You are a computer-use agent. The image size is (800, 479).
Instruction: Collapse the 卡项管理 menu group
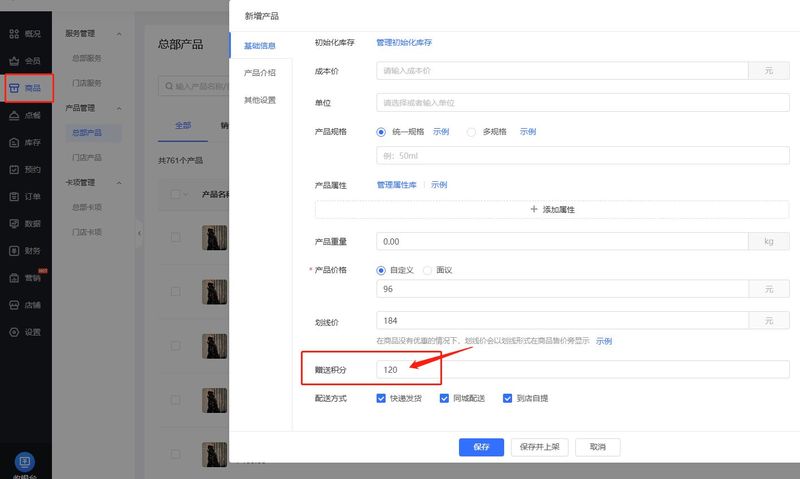point(119,183)
